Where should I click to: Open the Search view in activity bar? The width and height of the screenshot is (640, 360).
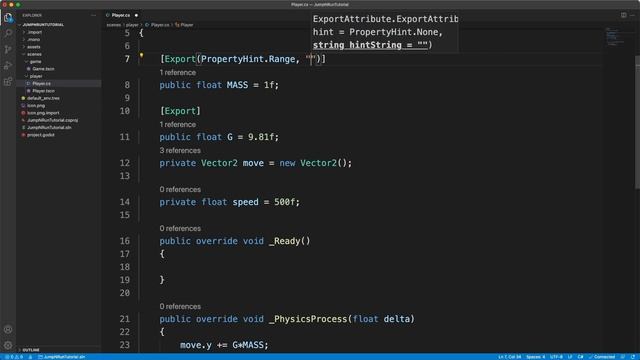click(8, 33)
